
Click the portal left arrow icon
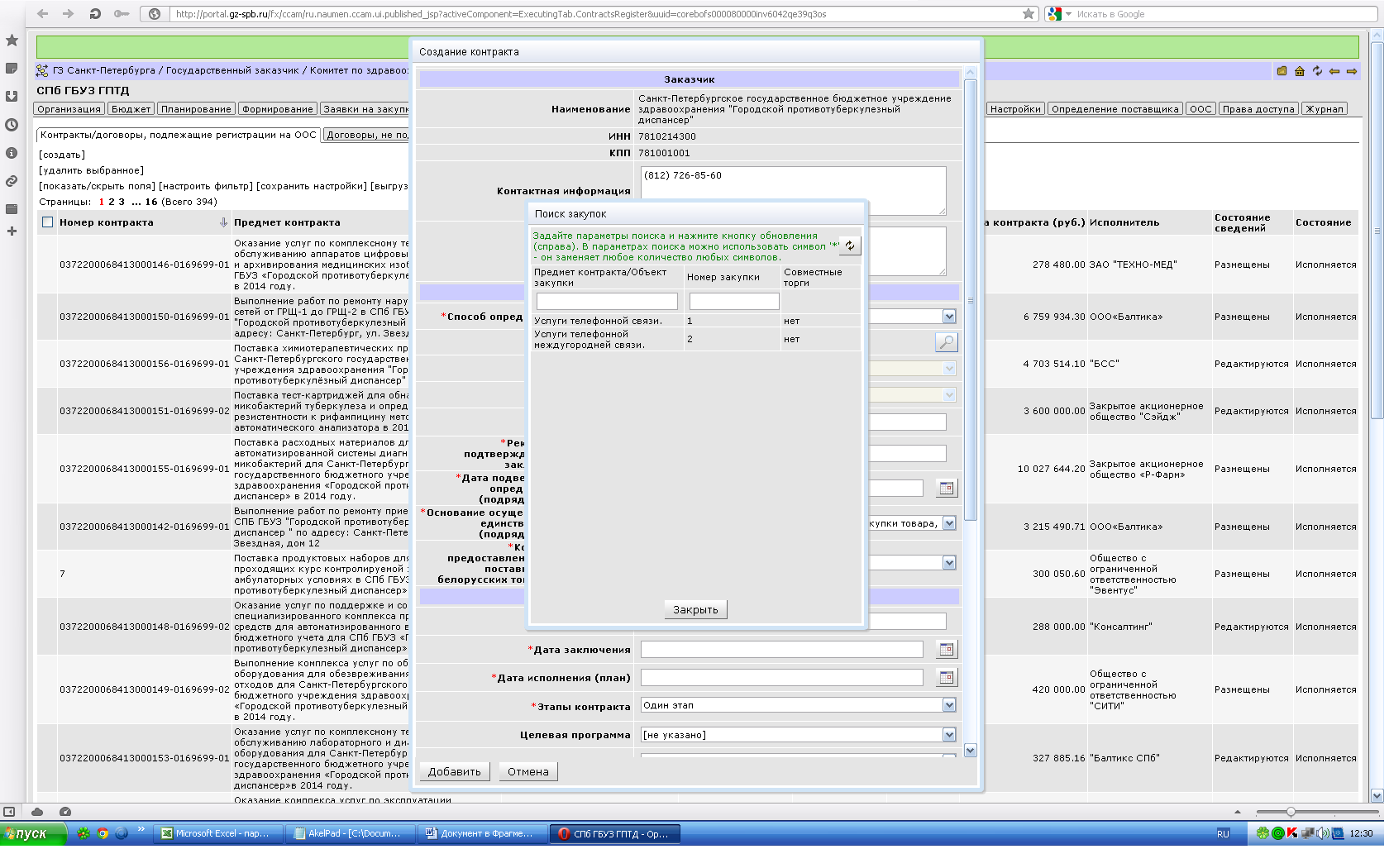[1334, 71]
